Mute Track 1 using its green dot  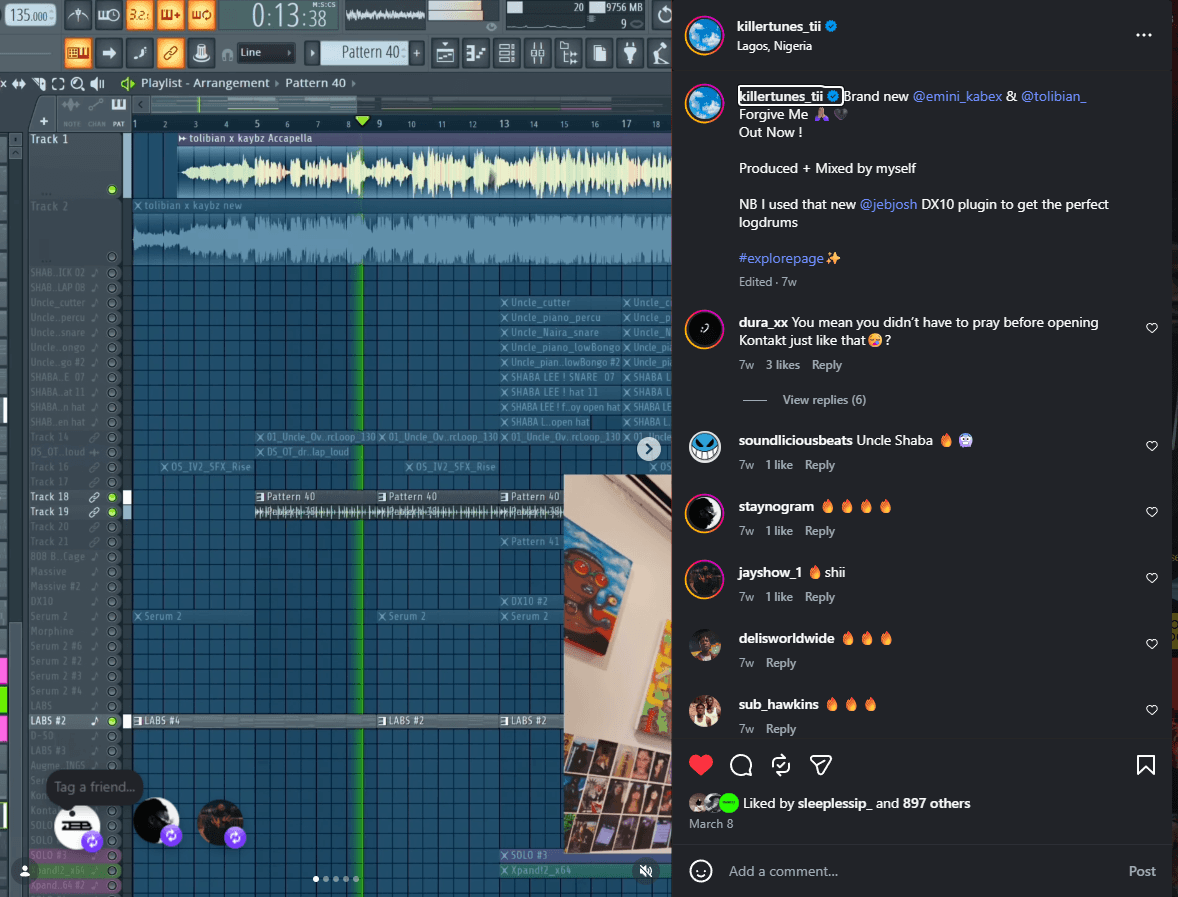pos(112,189)
